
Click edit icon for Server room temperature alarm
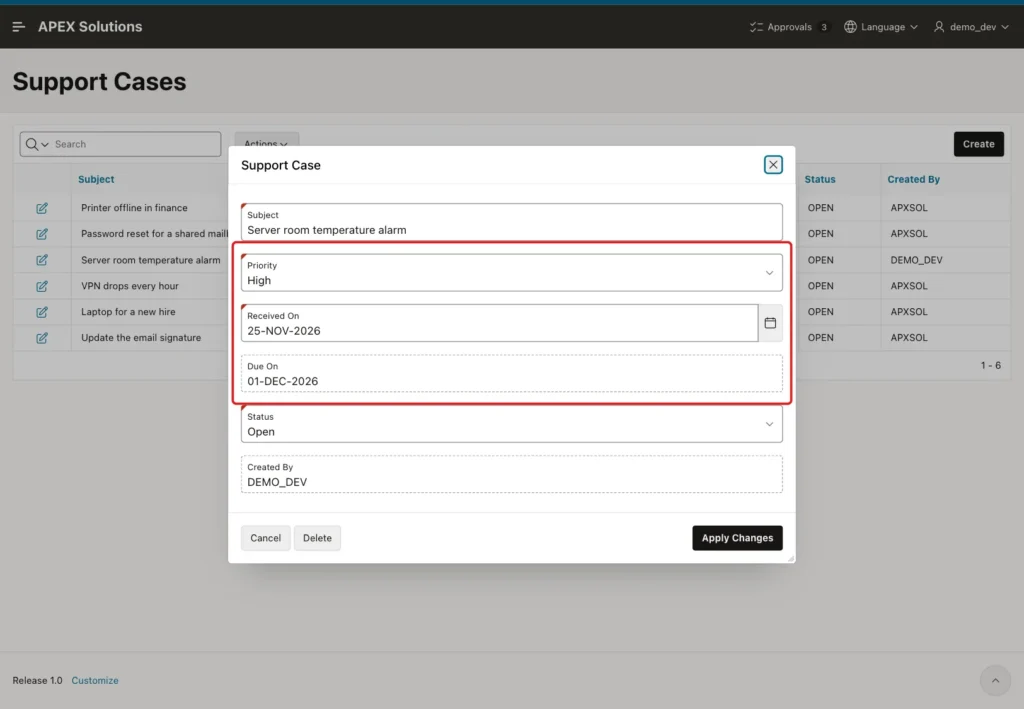click(x=42, y=260)
